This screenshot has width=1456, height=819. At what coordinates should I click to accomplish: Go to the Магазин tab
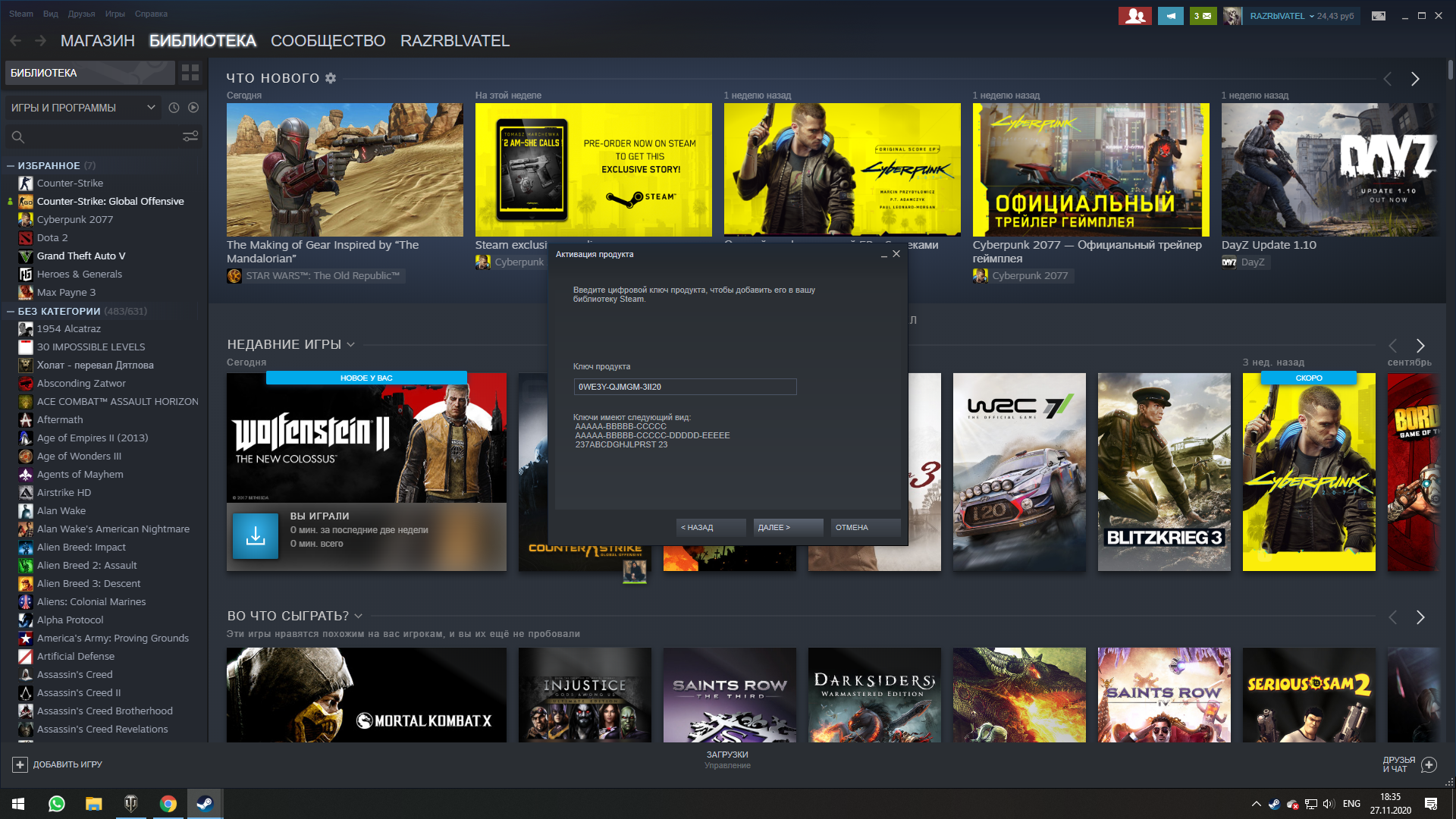coord(98,41)
